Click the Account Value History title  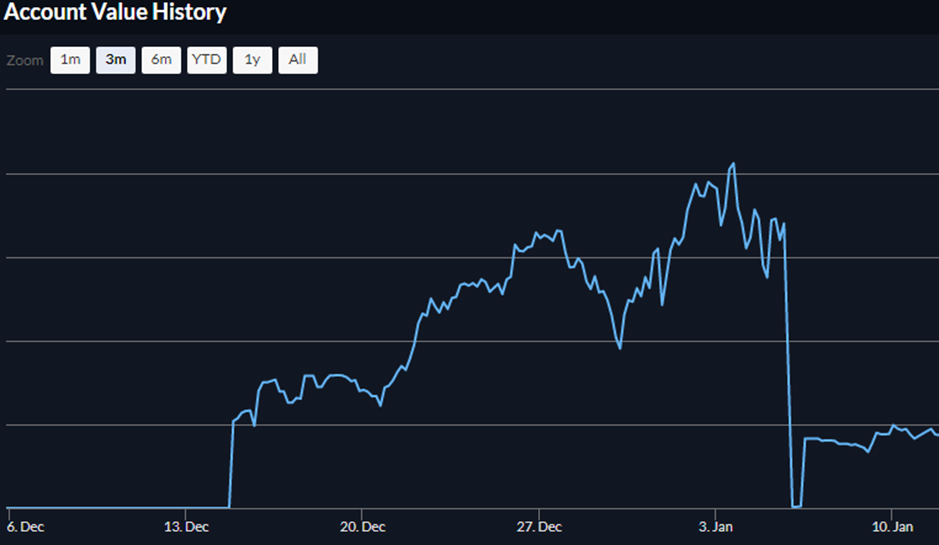click(115, 12)
